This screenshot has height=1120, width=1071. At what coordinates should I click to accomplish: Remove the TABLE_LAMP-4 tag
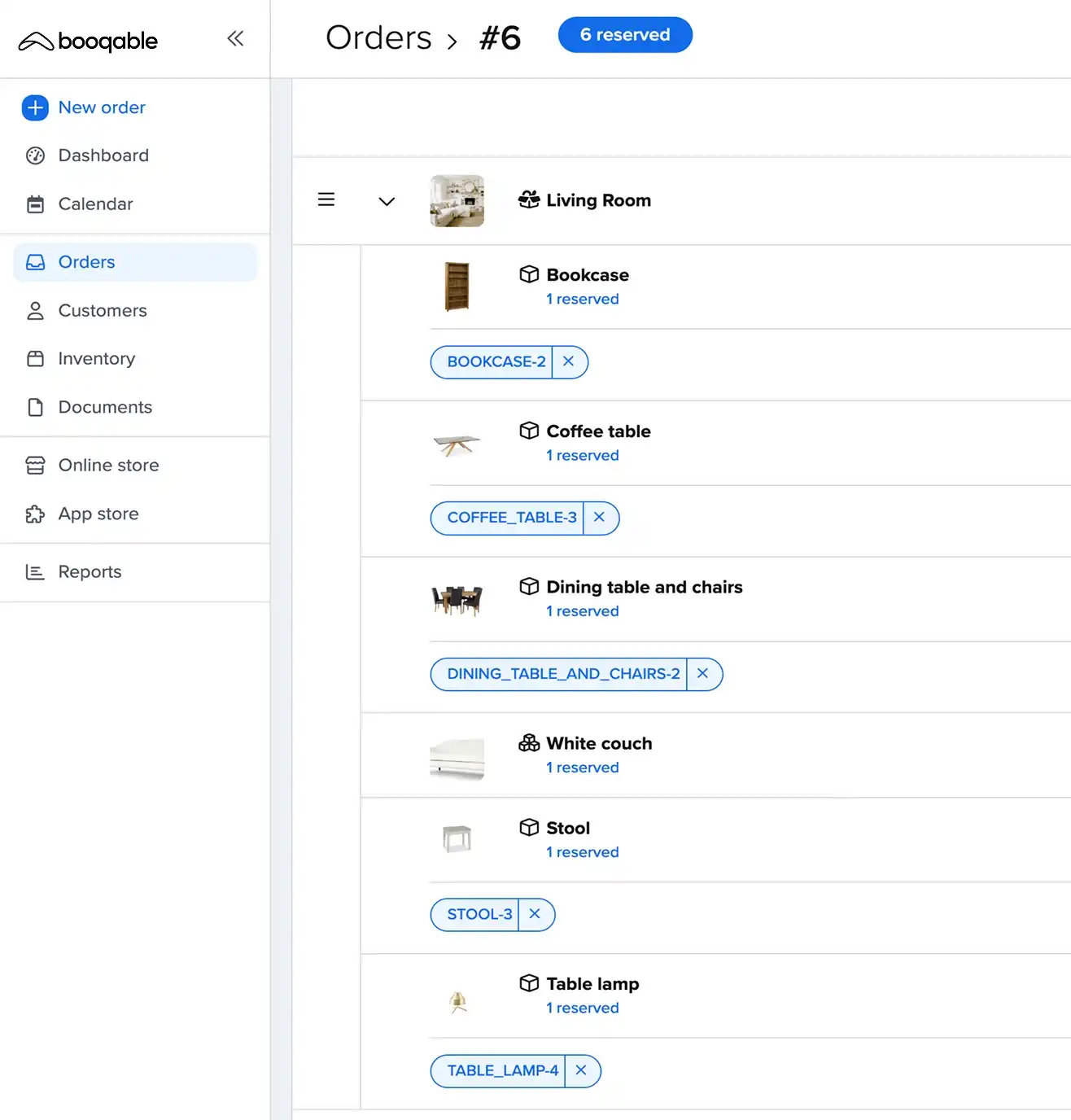point(581,1070)
